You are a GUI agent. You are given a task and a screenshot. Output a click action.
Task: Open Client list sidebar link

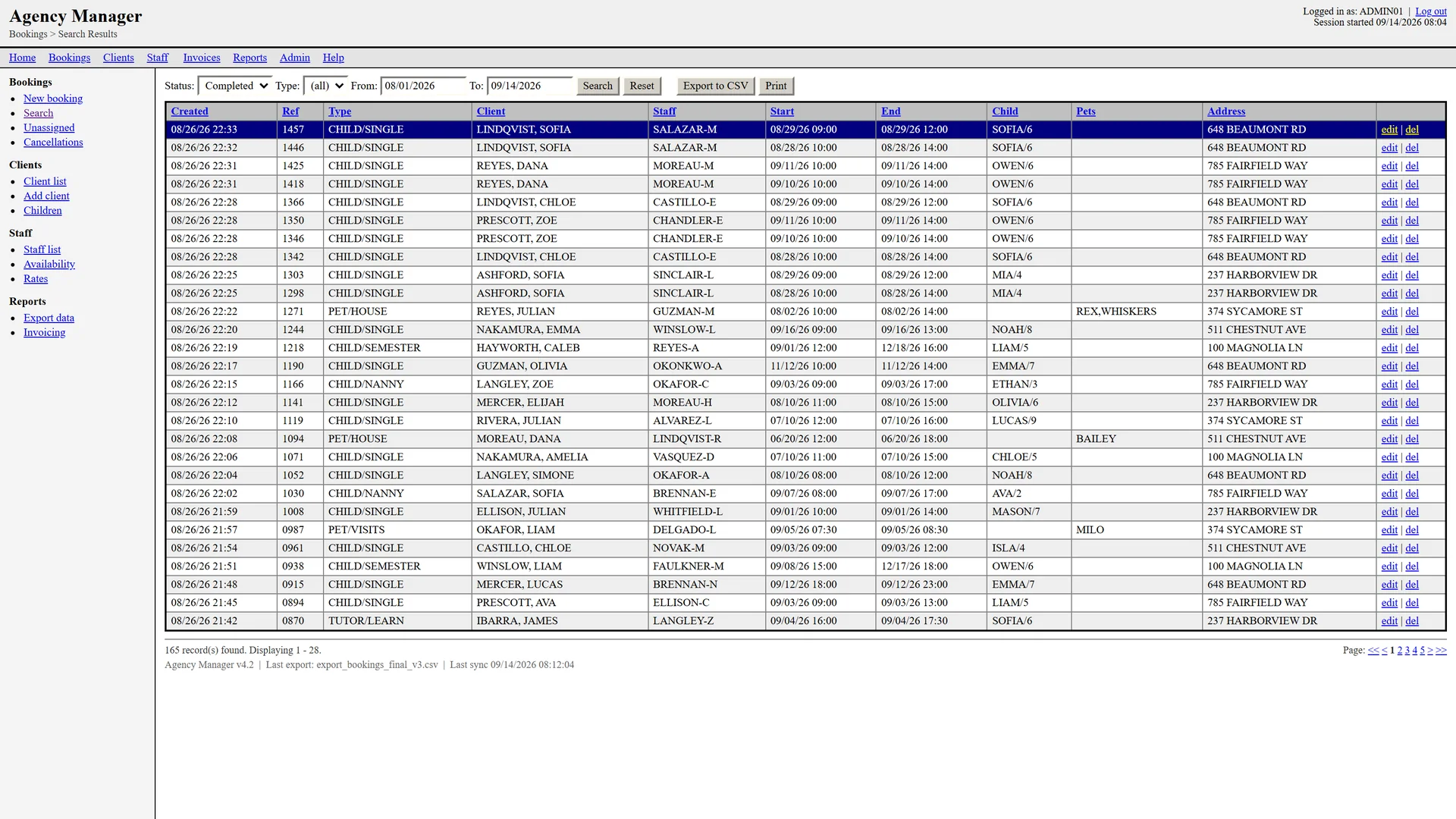tap(45, 181)
